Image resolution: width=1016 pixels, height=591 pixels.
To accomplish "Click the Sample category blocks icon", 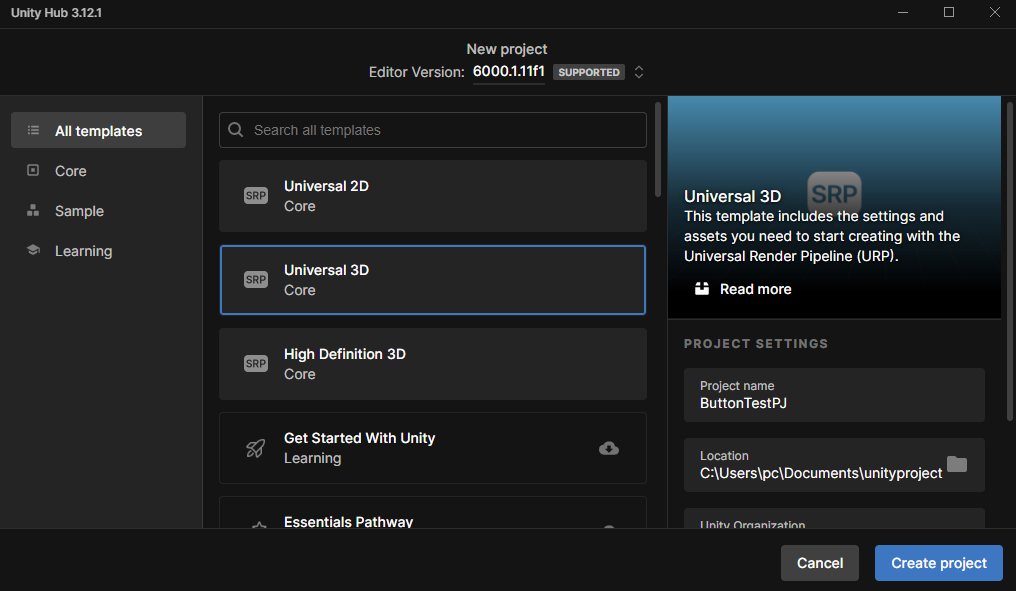I will coord(33,211).
